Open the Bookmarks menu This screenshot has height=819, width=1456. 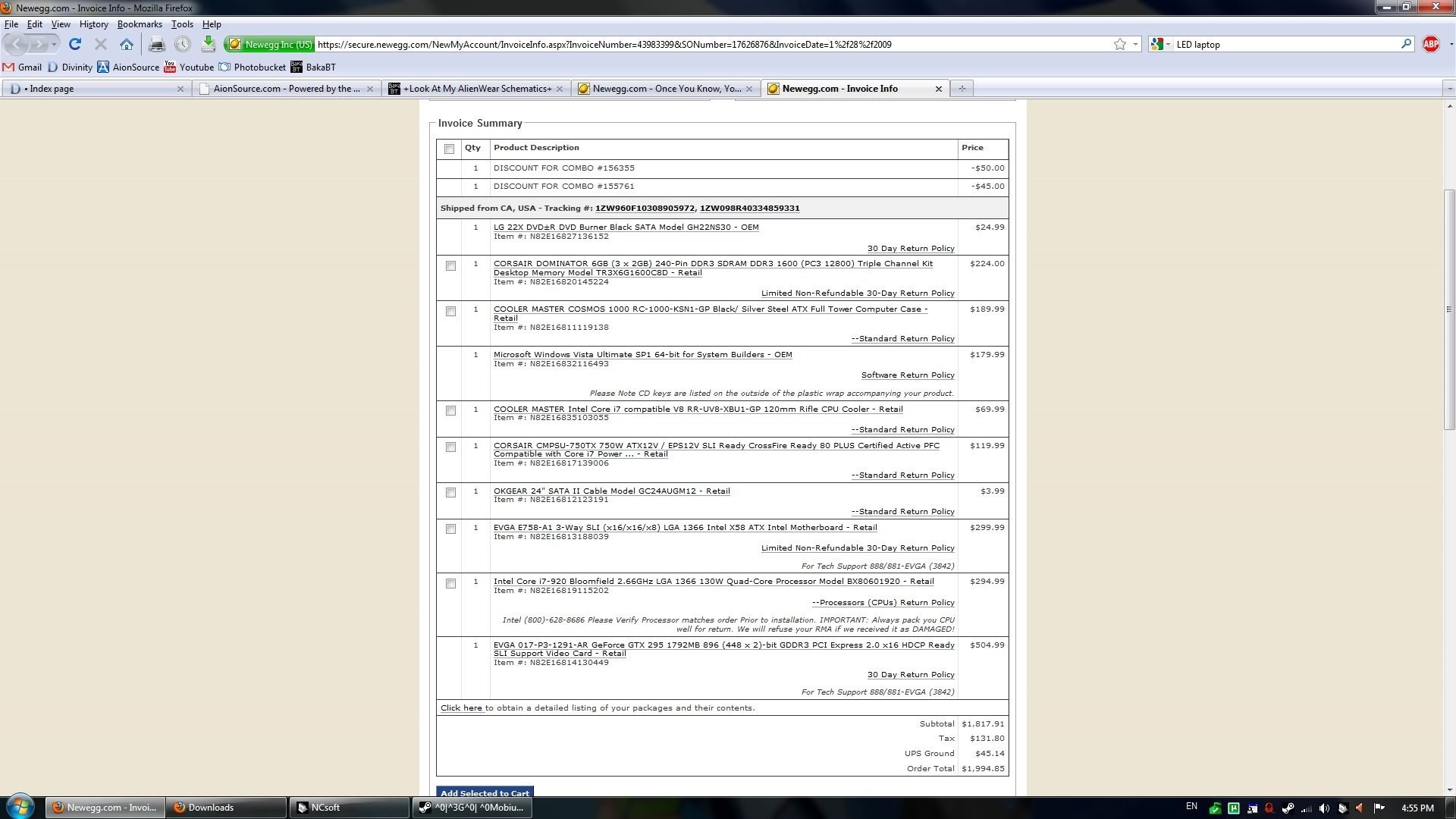140,24
